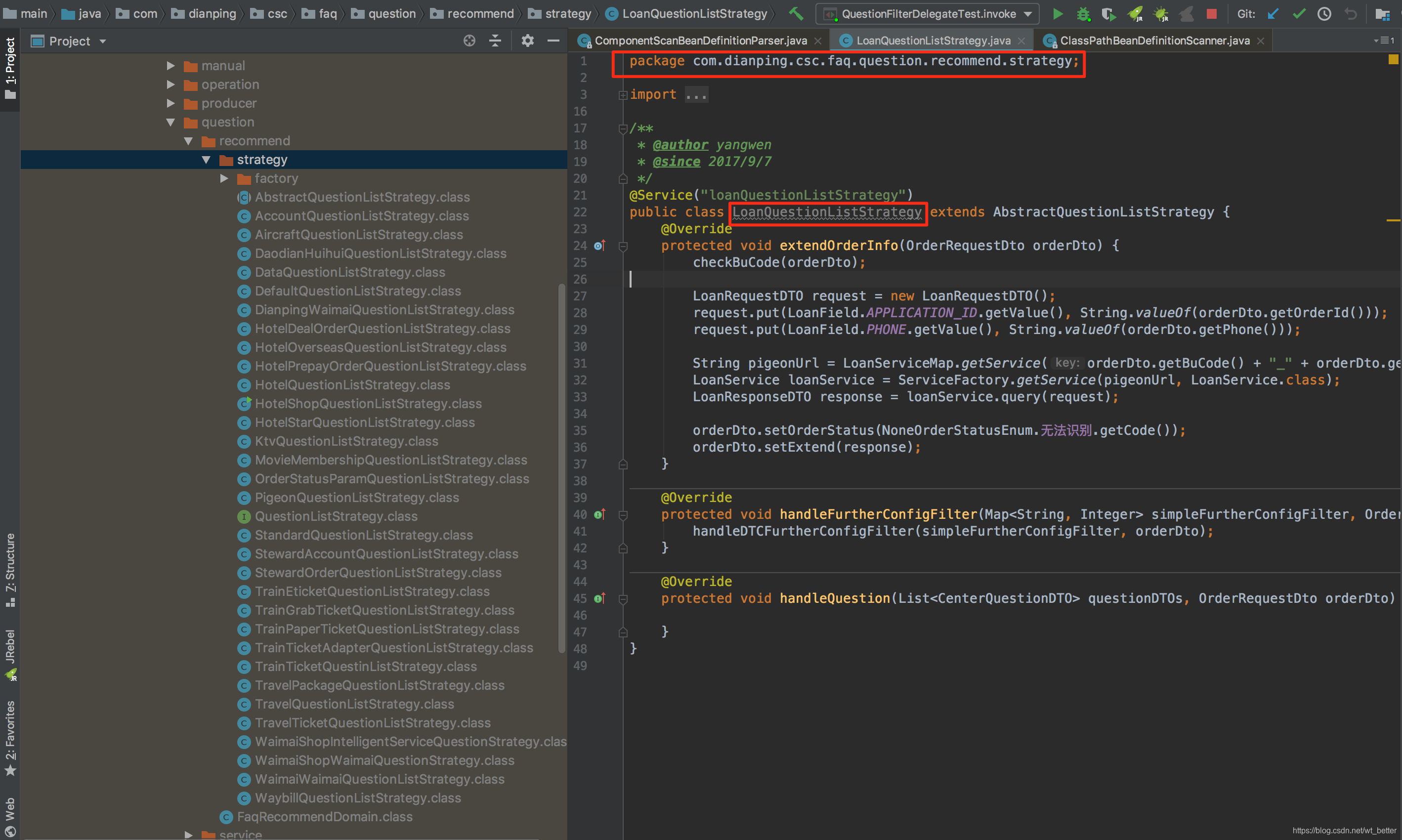Click the dianping breadcrumb
This screenshot has height=840, width=1402.
click(204, 13)
